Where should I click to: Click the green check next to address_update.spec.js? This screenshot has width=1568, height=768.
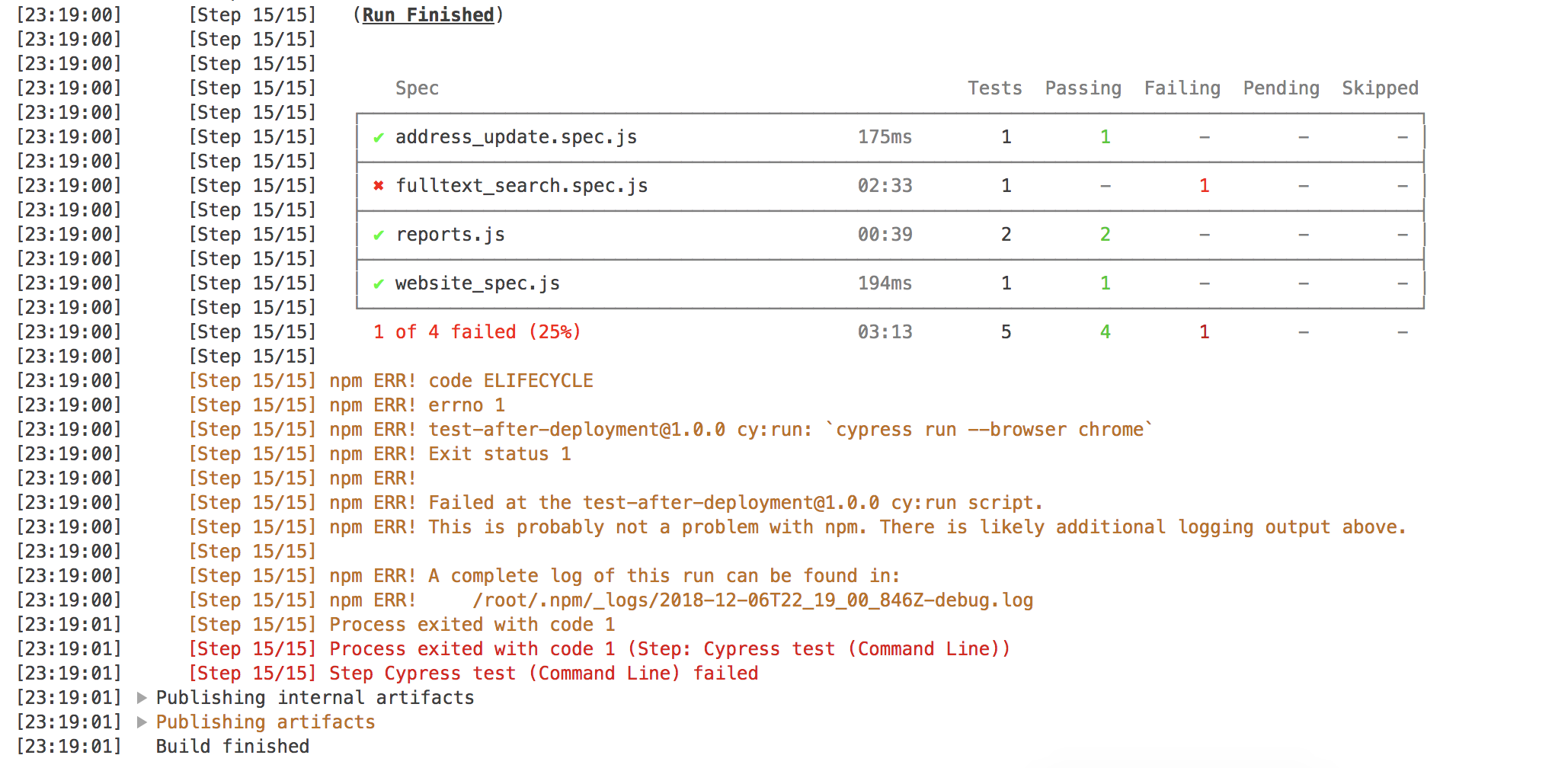[379, 137]
